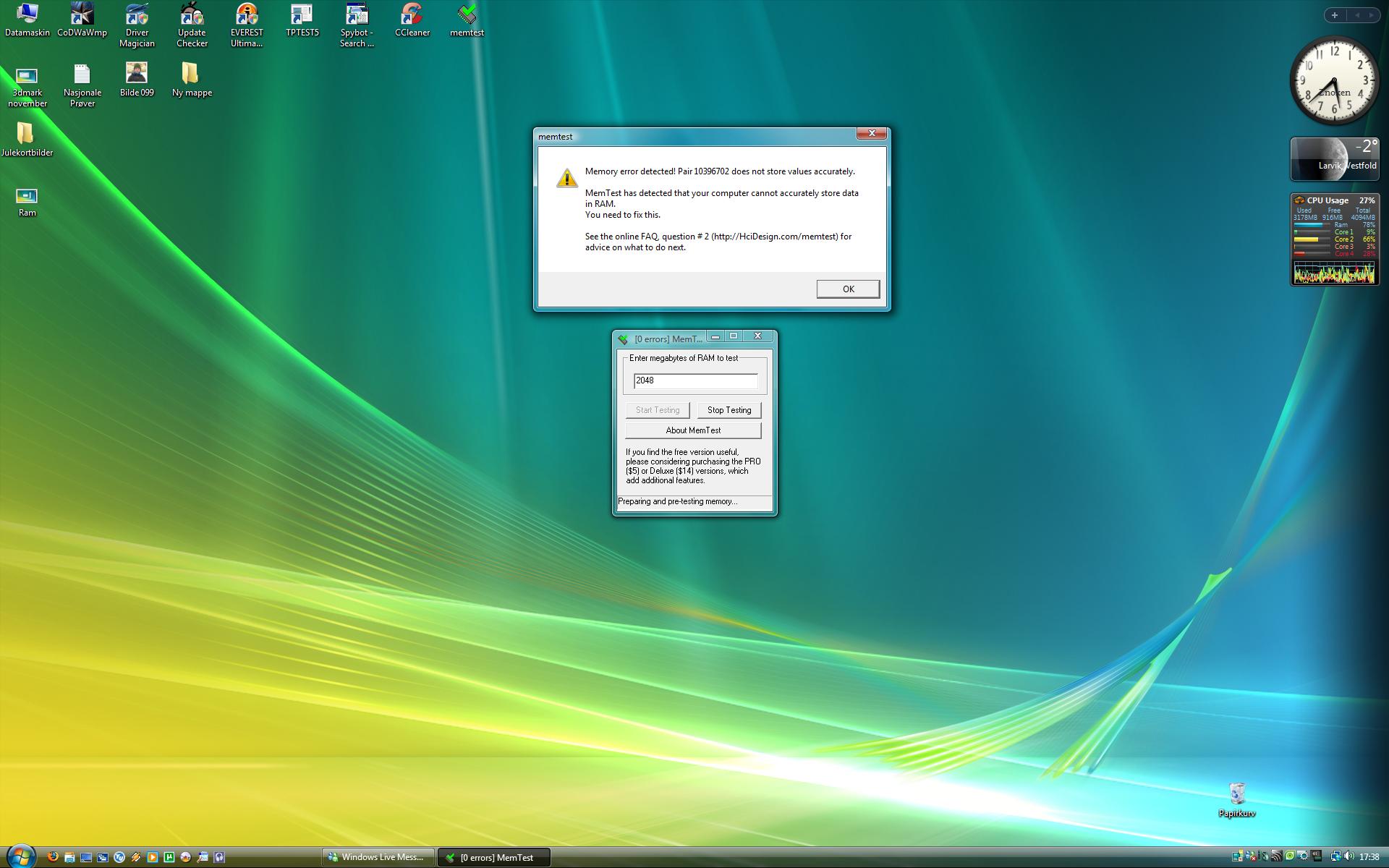Click the network connection tray icon

pos(1336,856)
